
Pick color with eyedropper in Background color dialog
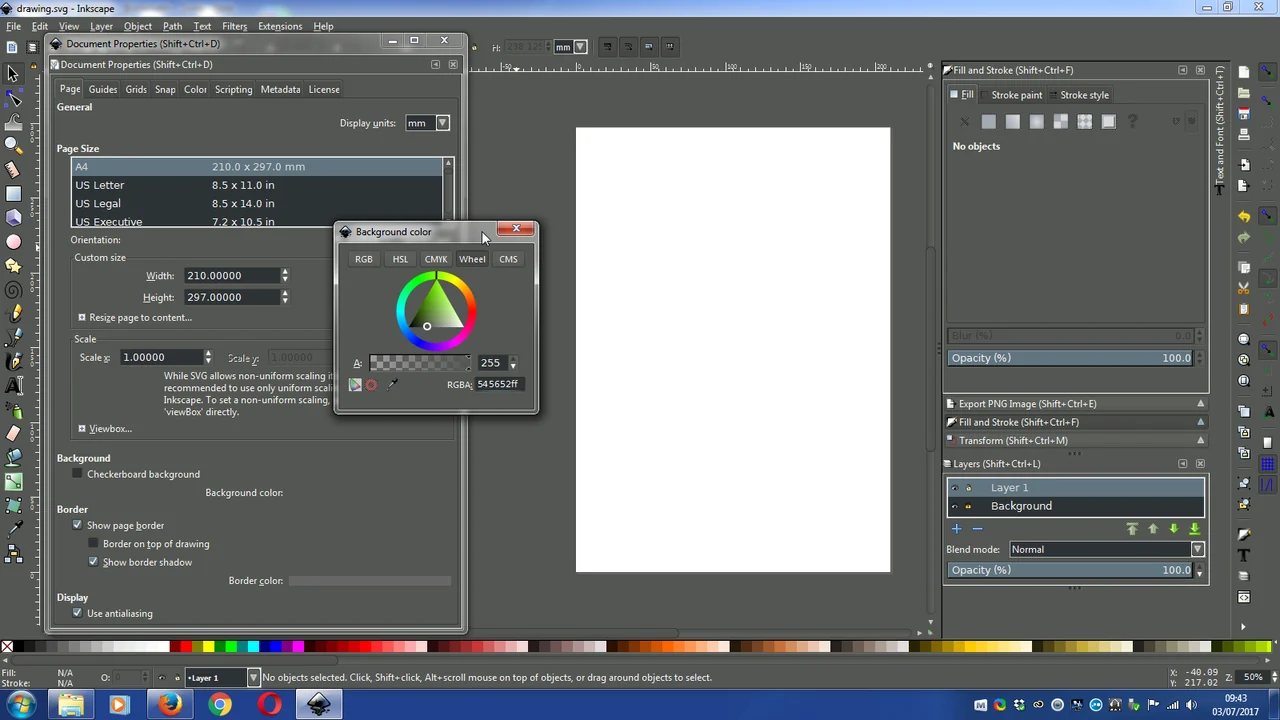(x=392, y=384)
